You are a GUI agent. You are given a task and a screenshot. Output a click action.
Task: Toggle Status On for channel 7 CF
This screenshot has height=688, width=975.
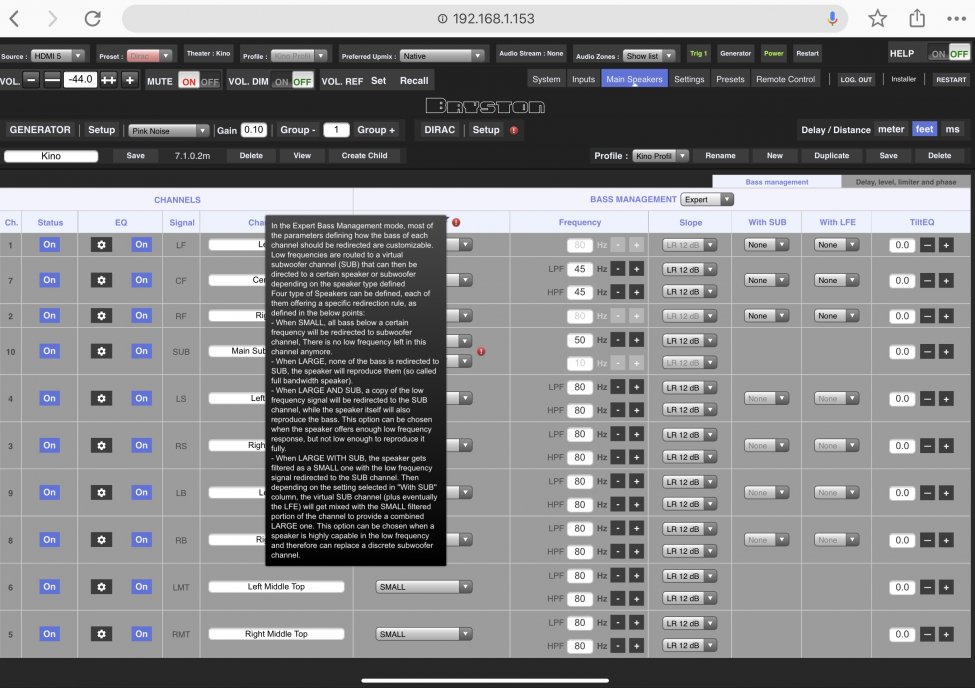click(49, 281)
